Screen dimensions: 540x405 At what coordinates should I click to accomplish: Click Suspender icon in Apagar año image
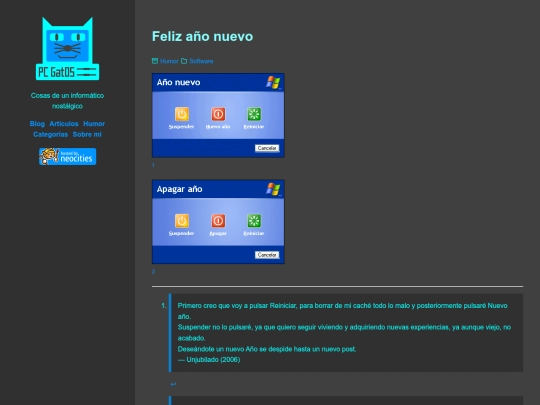click(182, 221)
